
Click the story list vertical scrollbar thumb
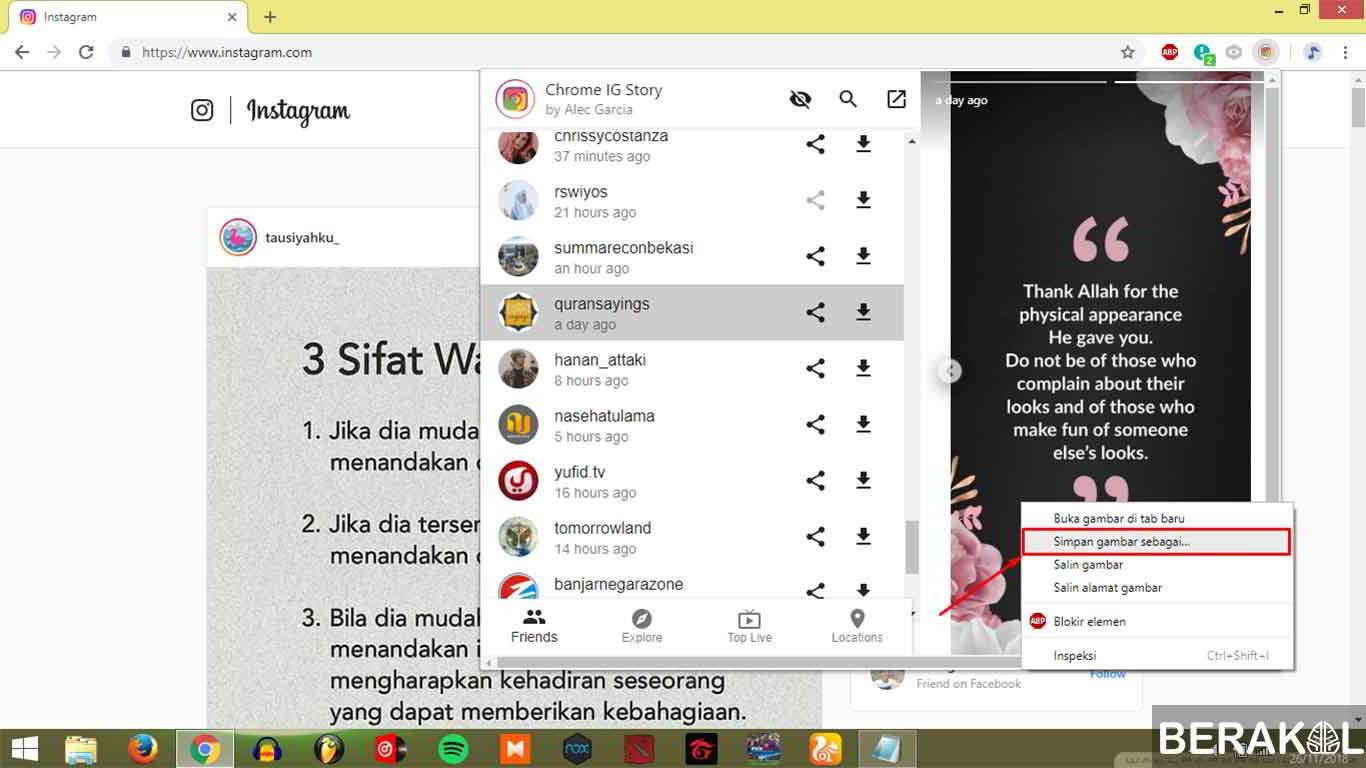click(911, 547)
